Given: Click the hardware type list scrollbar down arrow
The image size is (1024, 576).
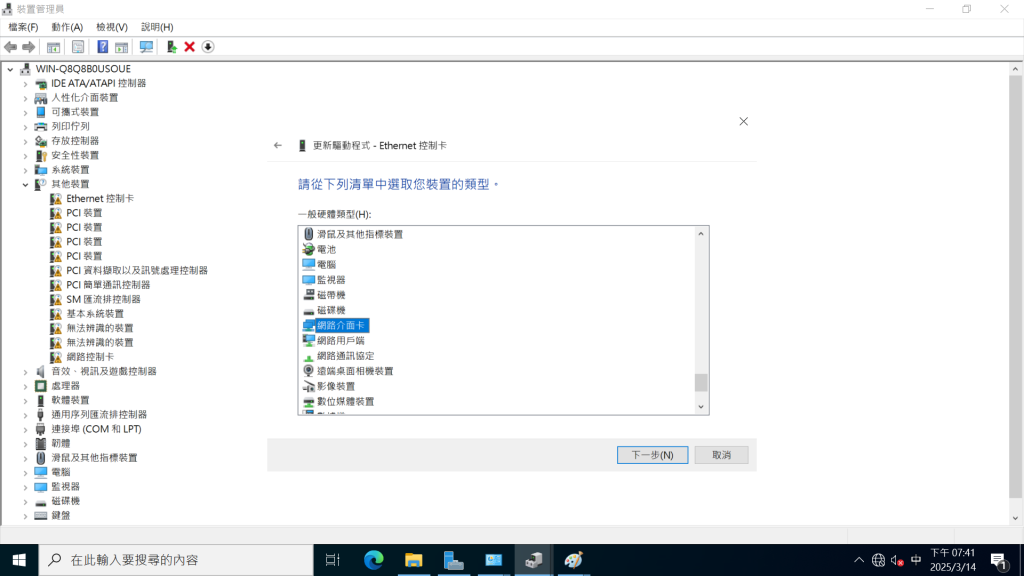Looking at the screenshot, I should (x=702, y=407).
